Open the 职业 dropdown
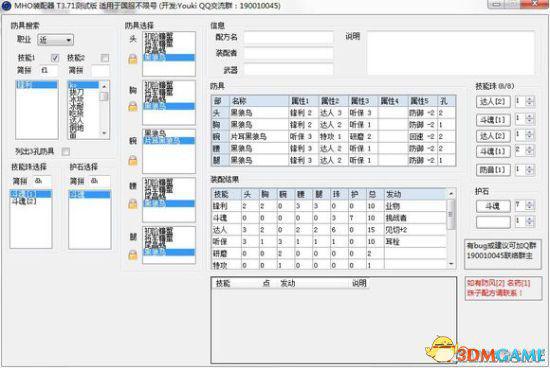The image size is (550, 368). 55,40
